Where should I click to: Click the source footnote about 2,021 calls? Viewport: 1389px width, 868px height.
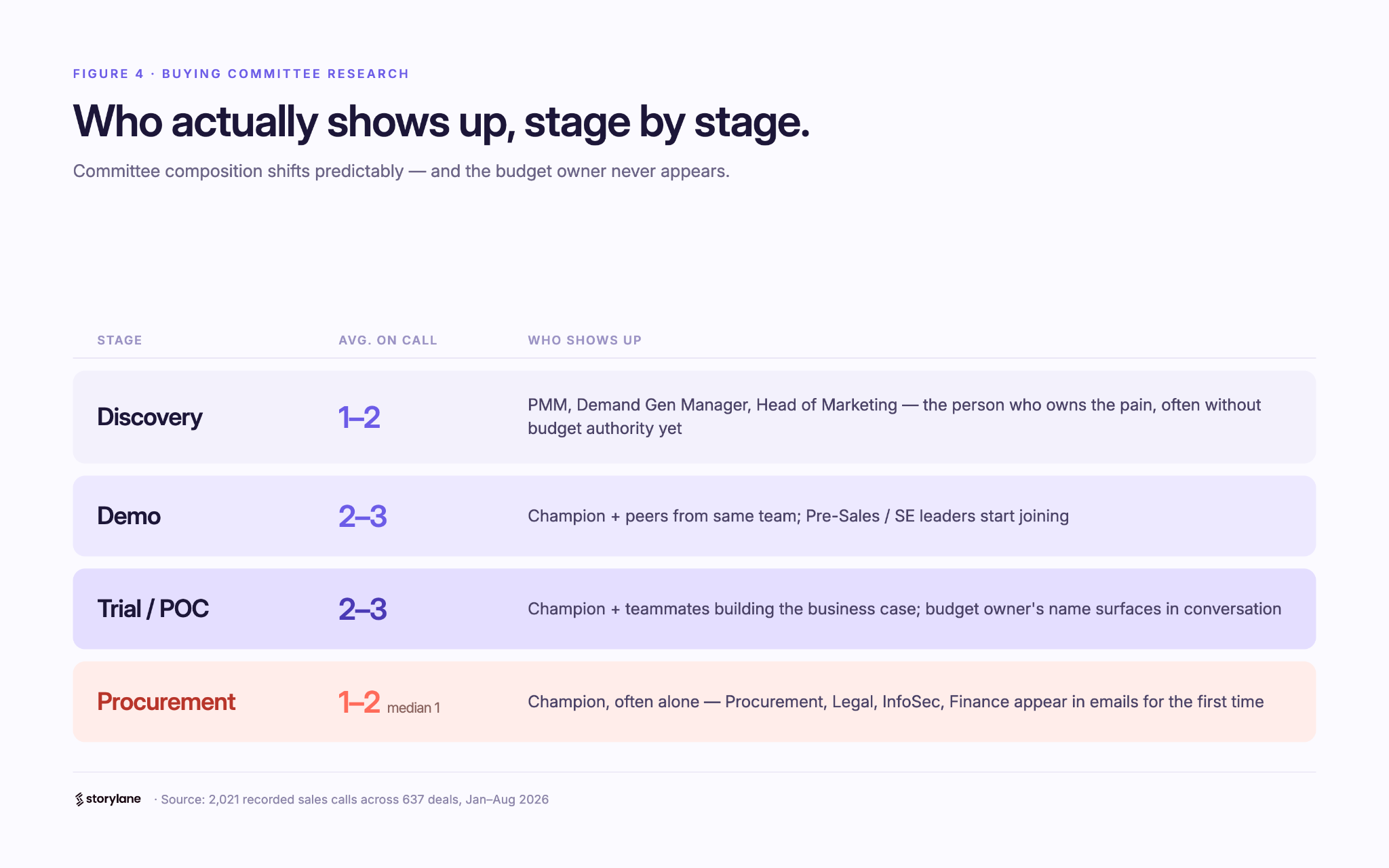tap(351, 800)
